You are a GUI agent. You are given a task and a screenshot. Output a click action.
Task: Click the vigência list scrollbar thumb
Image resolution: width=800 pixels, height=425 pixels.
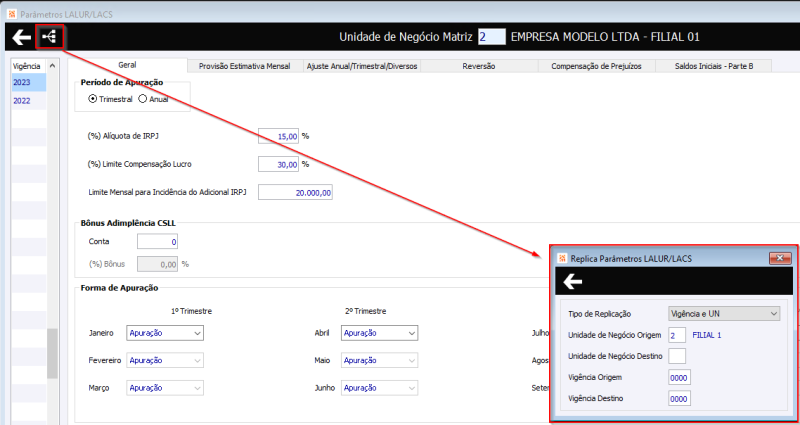[53, 354]
